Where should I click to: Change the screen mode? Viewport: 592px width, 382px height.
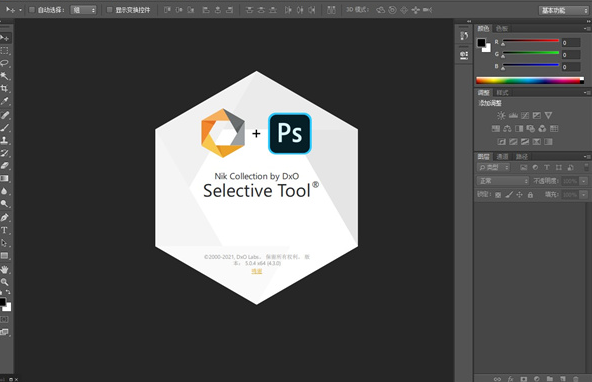4,332
